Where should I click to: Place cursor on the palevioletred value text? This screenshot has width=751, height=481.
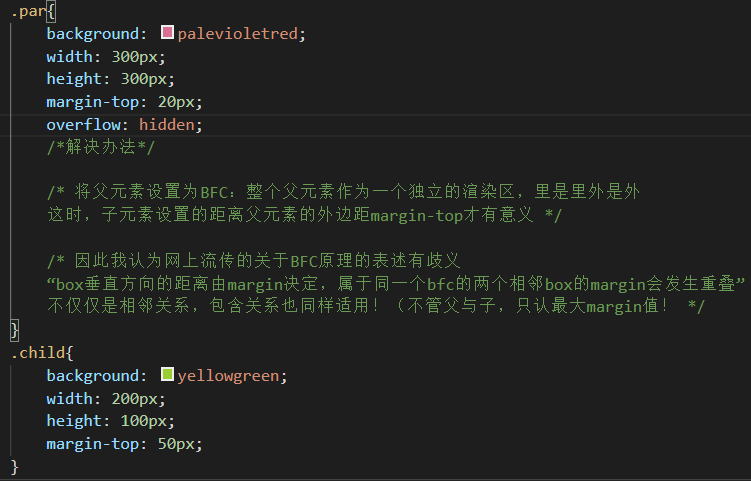238,34
